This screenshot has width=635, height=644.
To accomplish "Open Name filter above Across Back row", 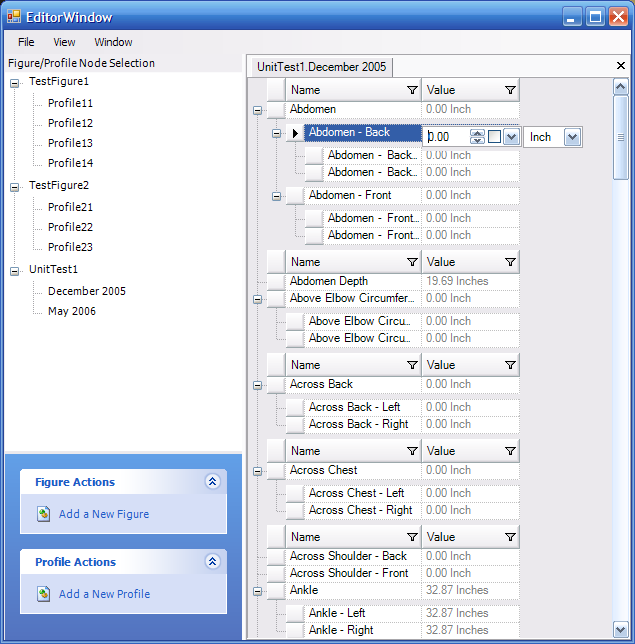I will click(412, 365).
